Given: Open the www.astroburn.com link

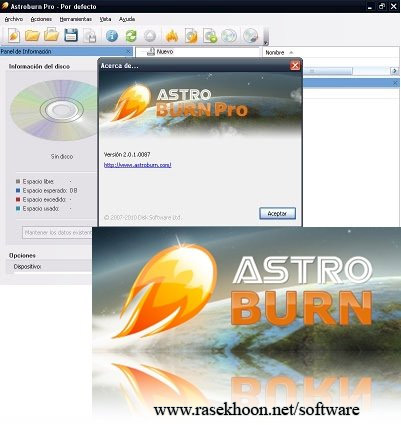Looking at the screenshot, I should (x=138, y=165).
